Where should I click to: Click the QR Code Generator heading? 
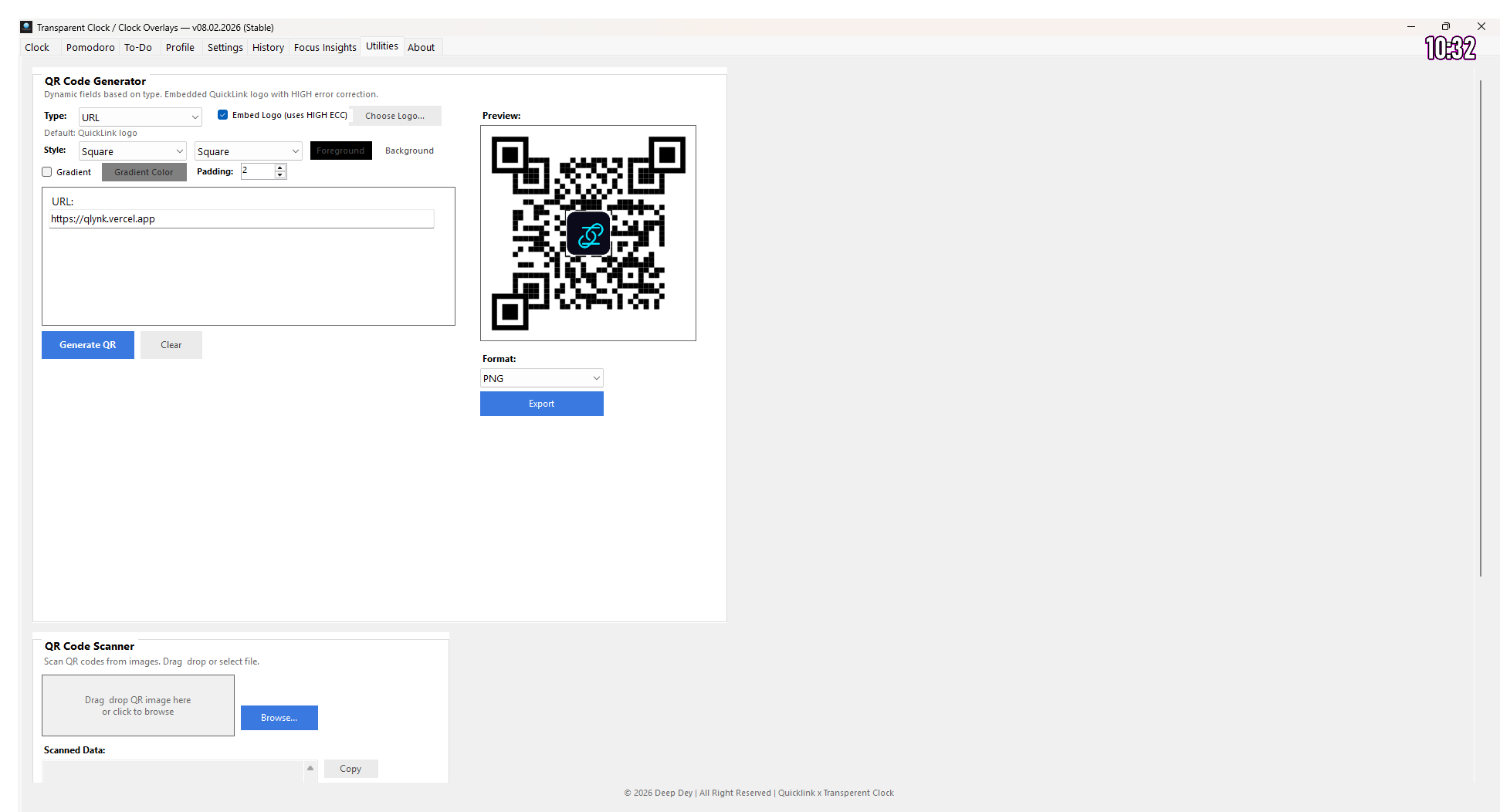pyautogui.click(x=95, y=81)
